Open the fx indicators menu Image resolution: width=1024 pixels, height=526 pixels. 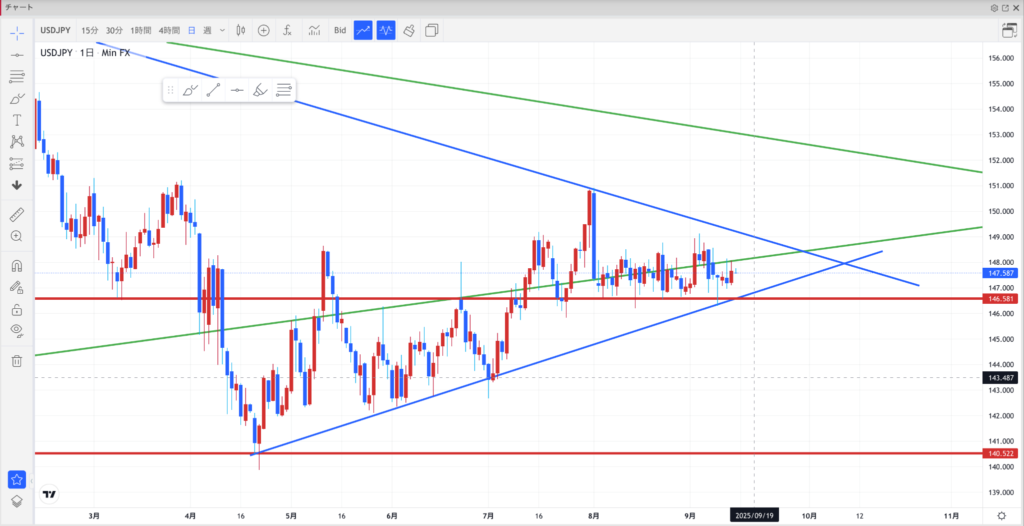point(287,30)
